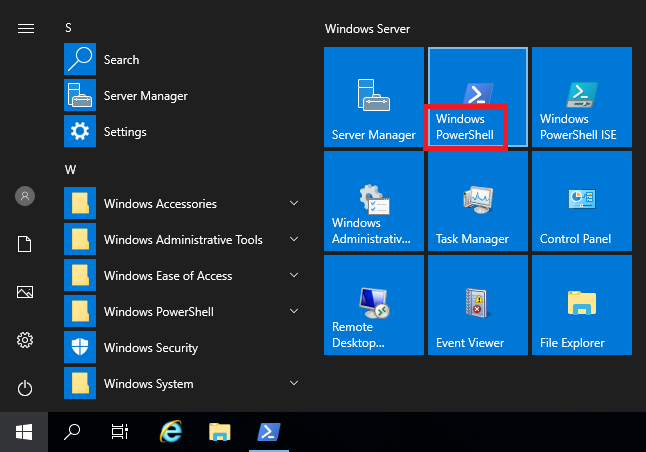The width and height of the screenshot is (646, 452).
Task: Open Settings from the sidebar gear icon
Action: click(25, 340)
